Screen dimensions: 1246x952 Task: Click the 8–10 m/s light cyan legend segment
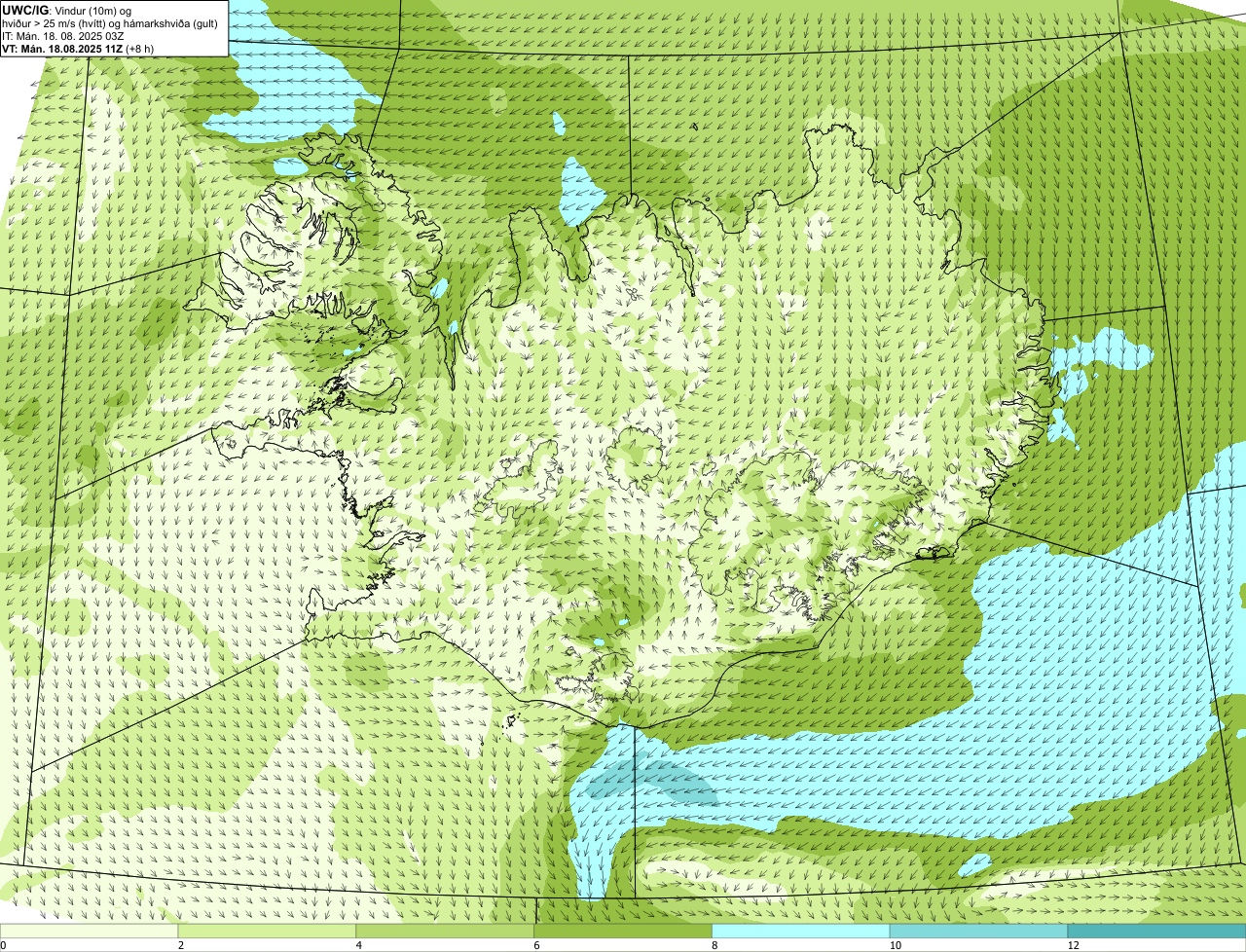tap(801, 932)
